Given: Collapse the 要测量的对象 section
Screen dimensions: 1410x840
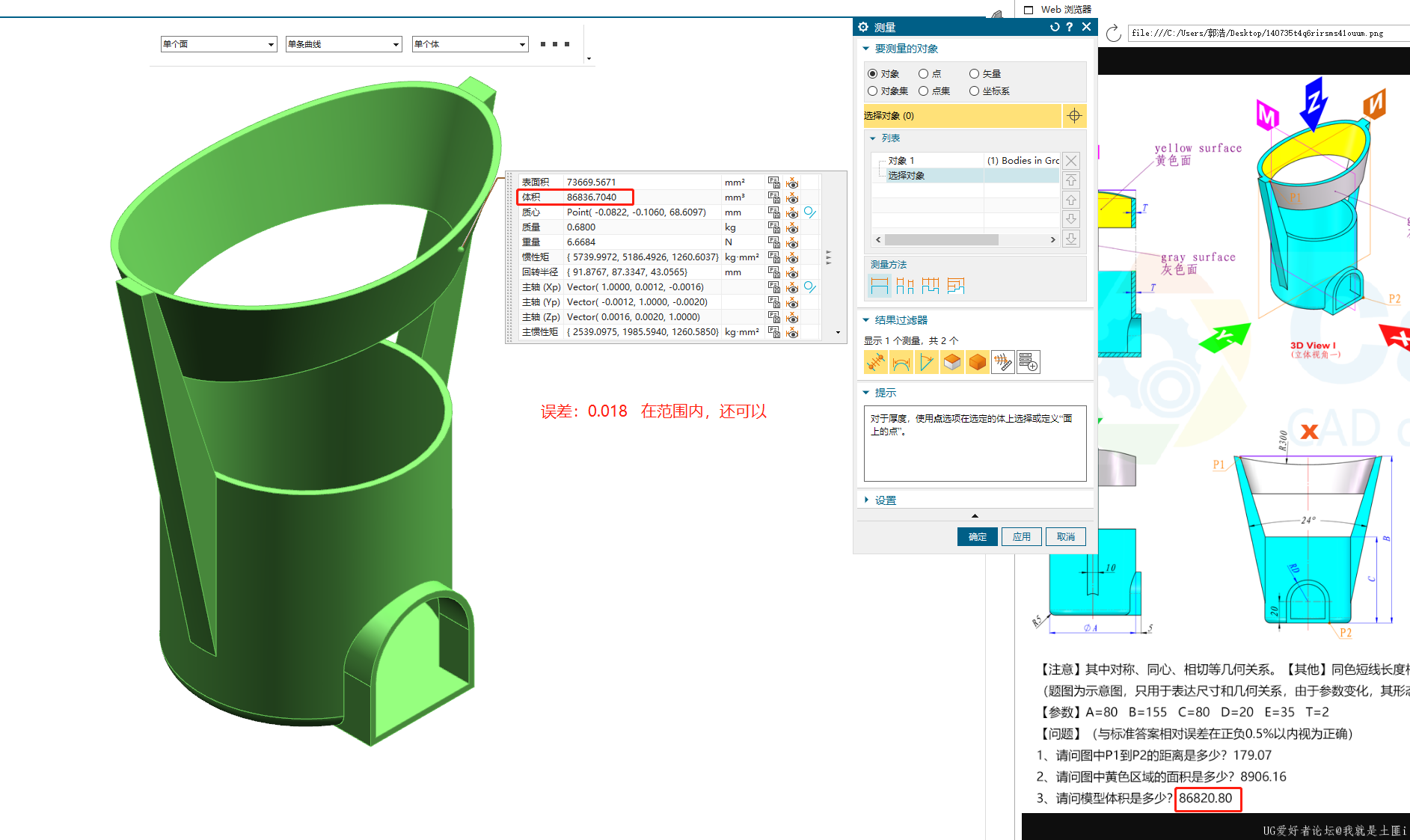Looking at the screenshot, I should (866, 49).
